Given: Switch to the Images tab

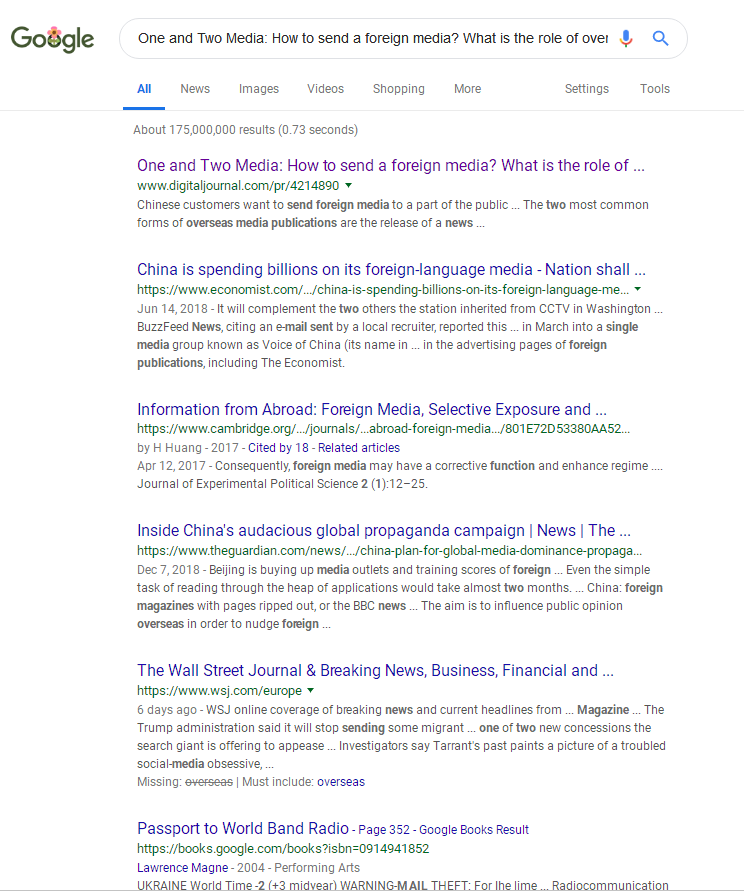Looking at the screenshot, I should tap(259, 89).
